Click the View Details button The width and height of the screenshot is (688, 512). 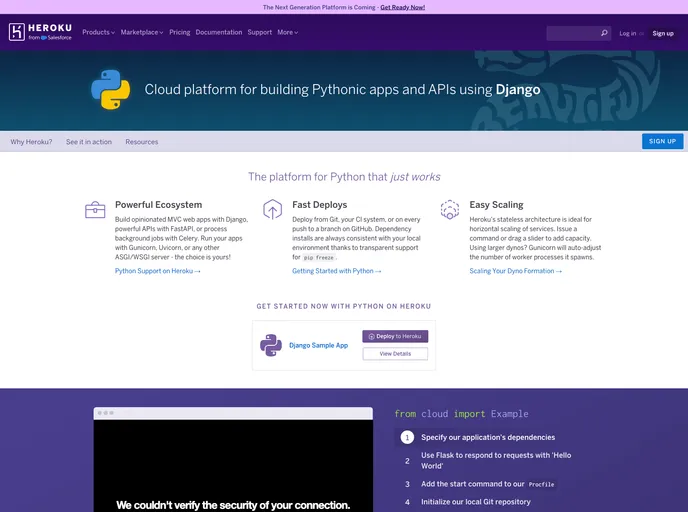point(395,354)
